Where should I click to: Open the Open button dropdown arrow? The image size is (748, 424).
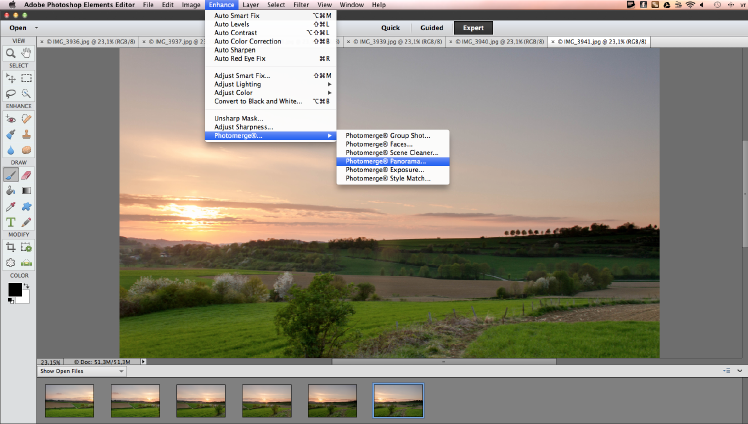click(x=36, y=28)
